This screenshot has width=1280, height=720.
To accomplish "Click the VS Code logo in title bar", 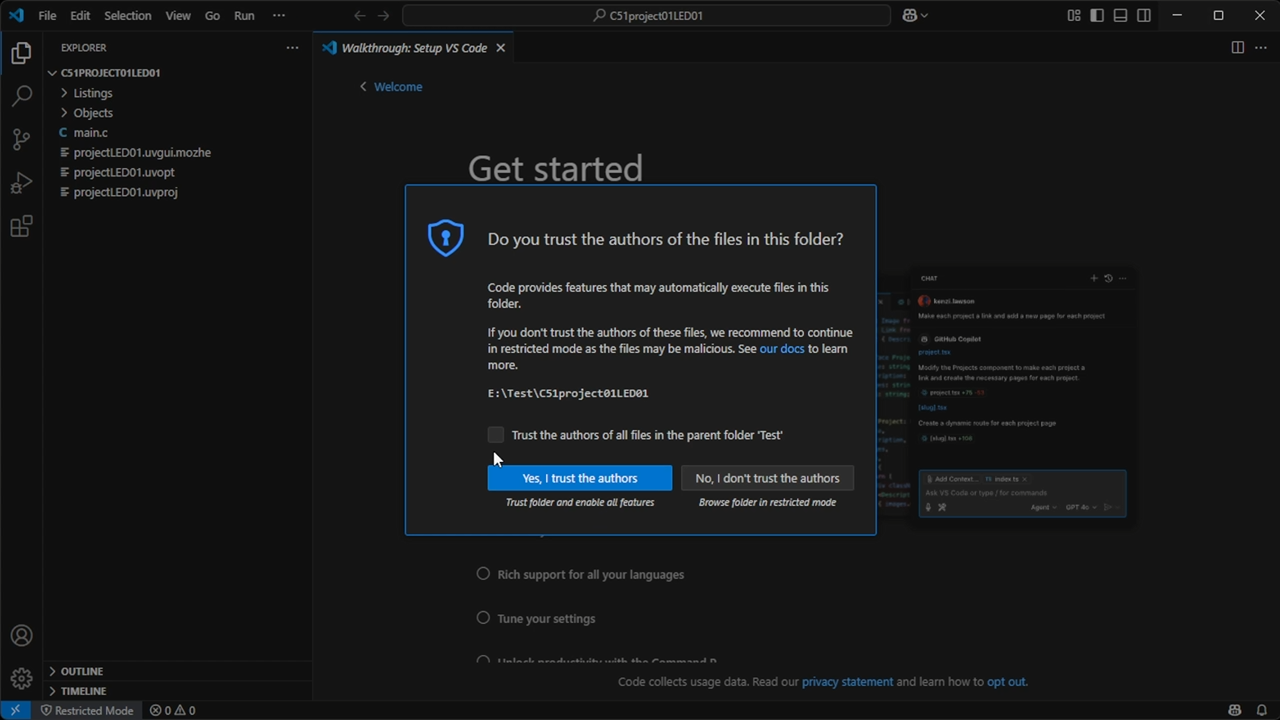I will coord(16,15).
